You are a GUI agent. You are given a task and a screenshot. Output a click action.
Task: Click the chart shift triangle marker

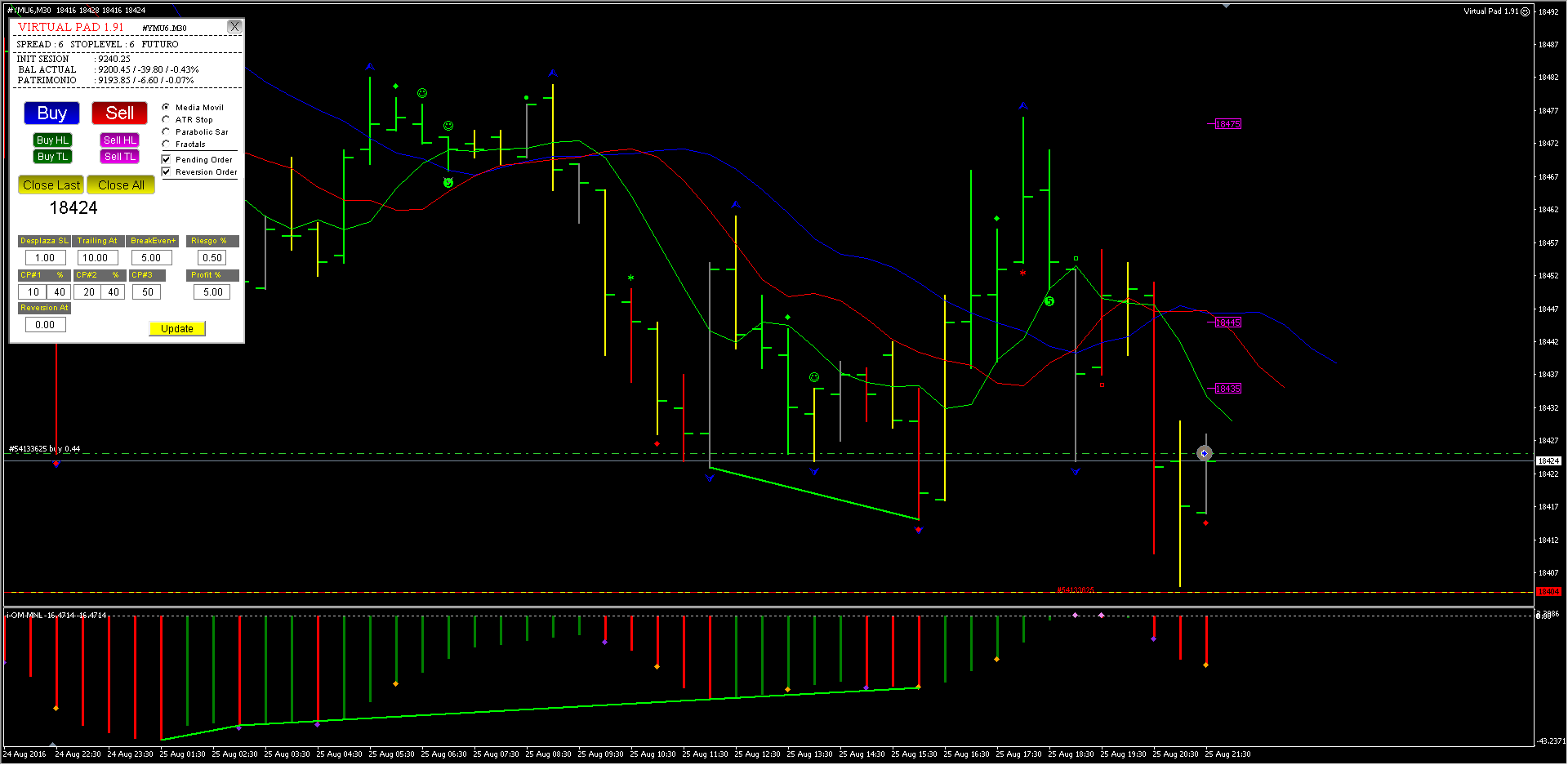pos(1226,6)
